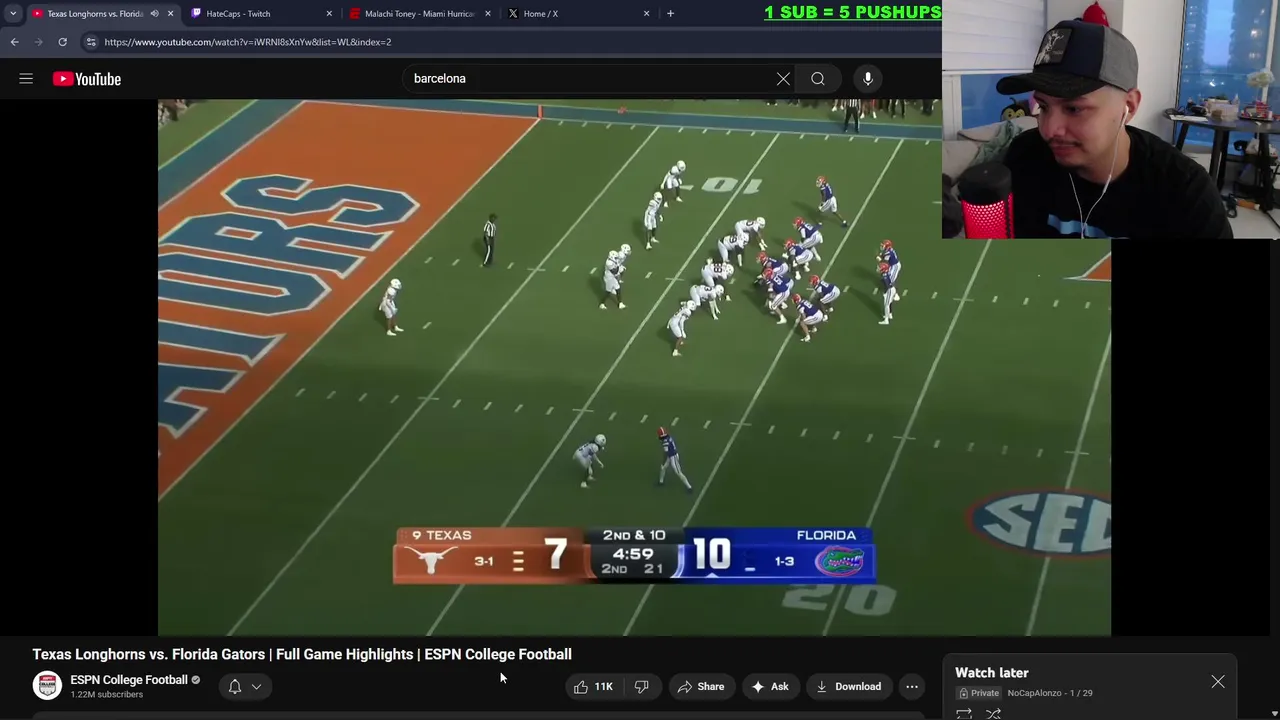
Task: Open a new browser tab with plus
Action: (x=670, y=14)
